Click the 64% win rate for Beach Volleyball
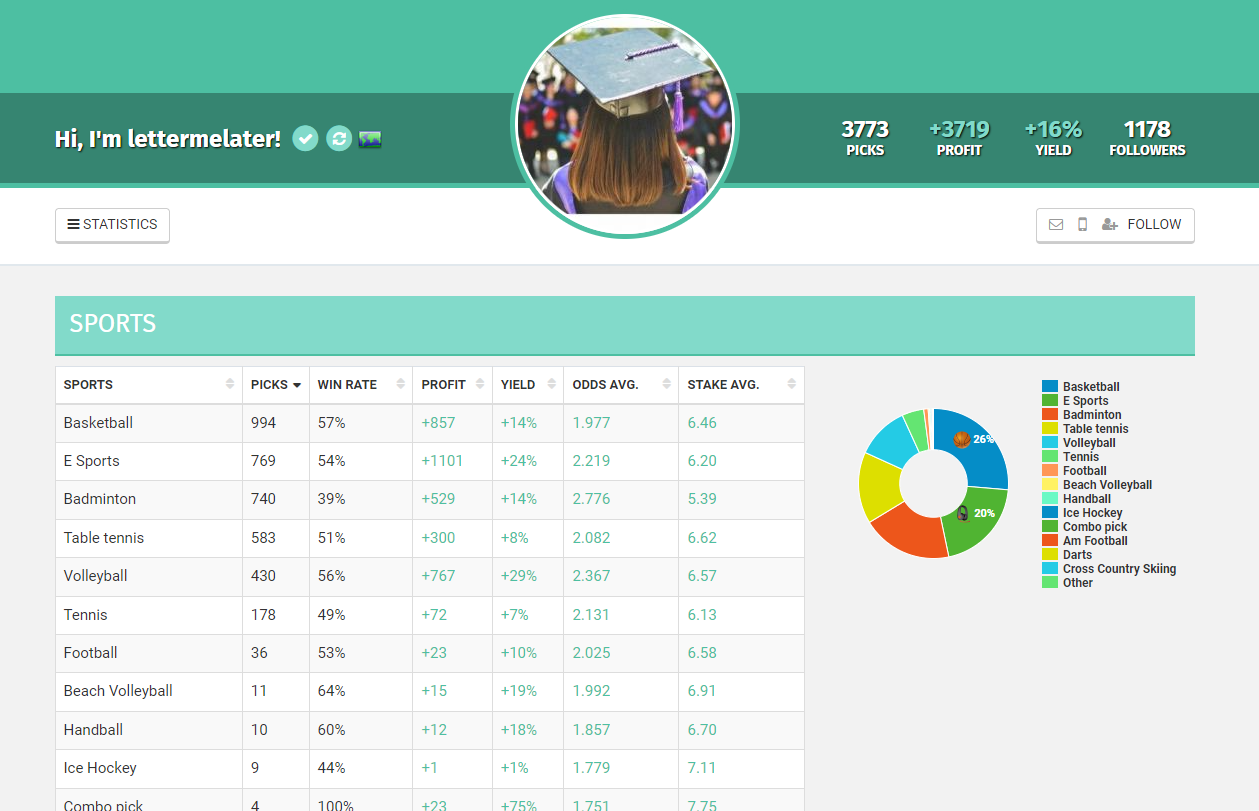 [331, 691]
